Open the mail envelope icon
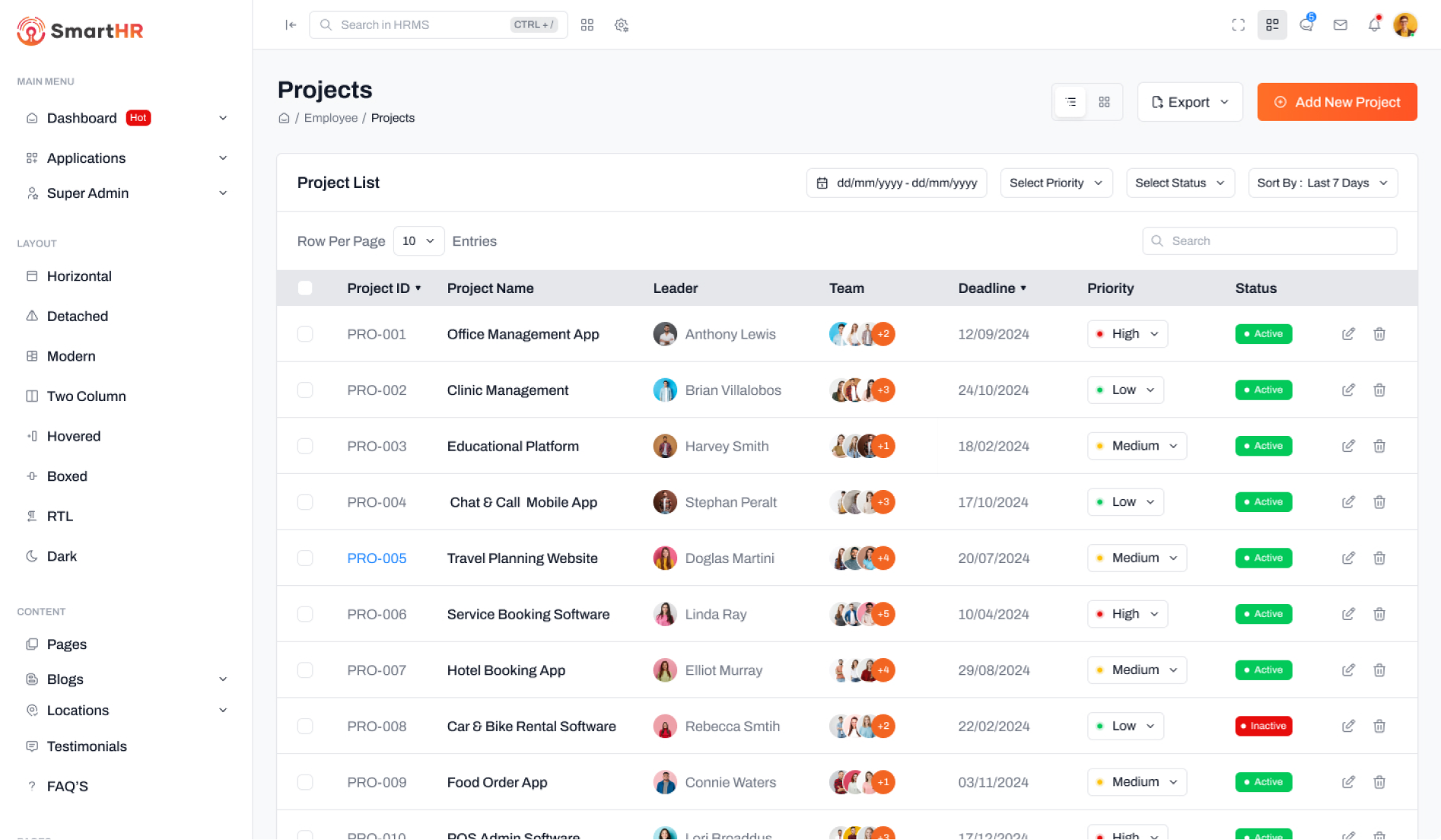 (x=1341, y=25)
